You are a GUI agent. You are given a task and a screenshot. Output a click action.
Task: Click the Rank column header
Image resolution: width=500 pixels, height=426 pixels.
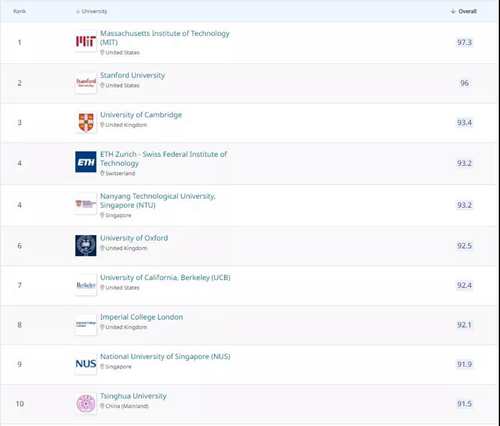pos(19,11)
